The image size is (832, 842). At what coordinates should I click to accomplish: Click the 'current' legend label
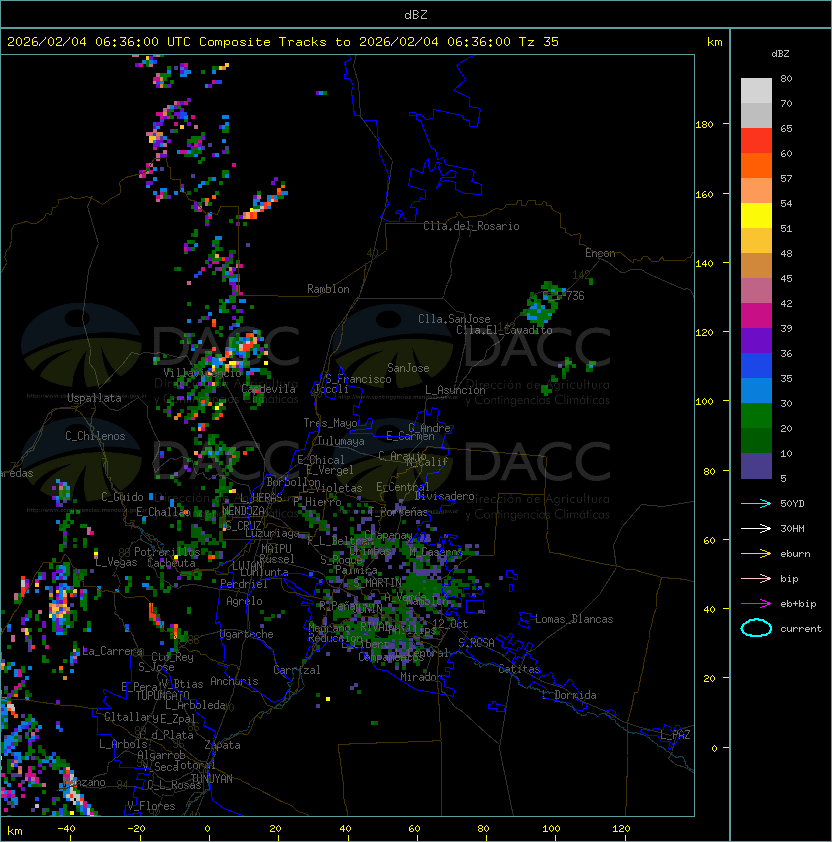801,629
